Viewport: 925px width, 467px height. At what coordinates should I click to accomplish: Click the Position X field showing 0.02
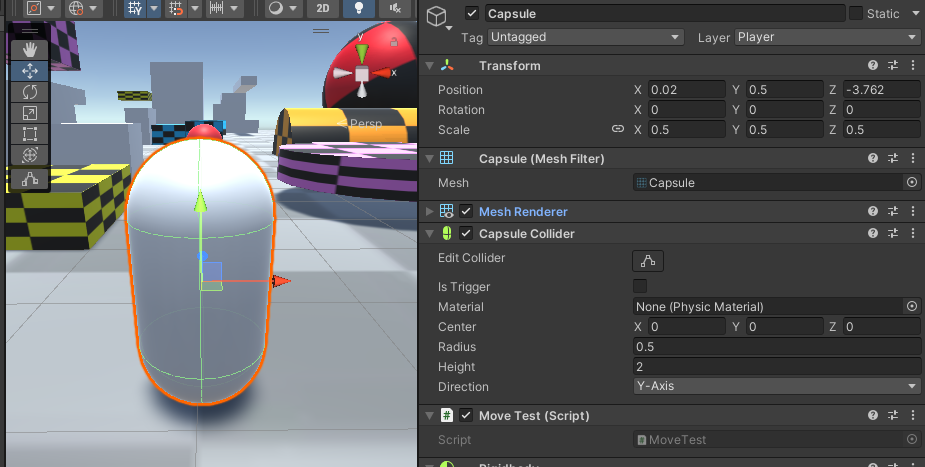(687, 90)
